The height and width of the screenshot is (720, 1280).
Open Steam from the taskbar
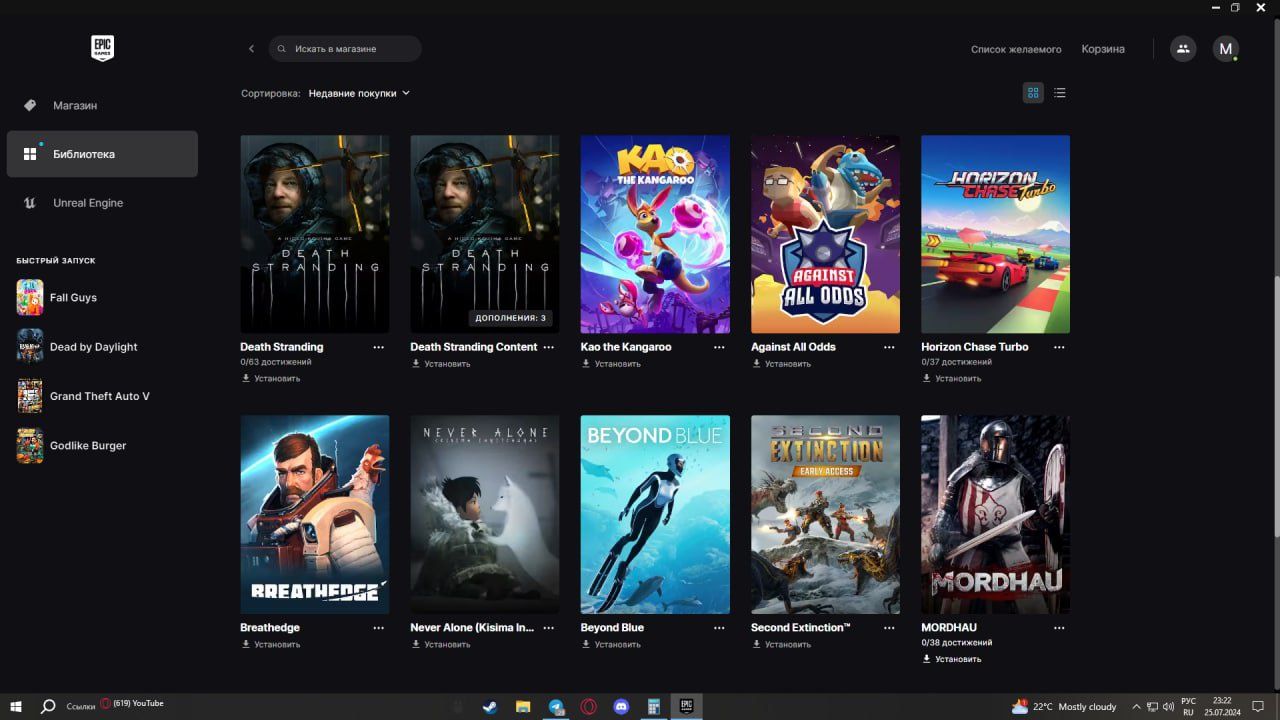pos(490,706)
